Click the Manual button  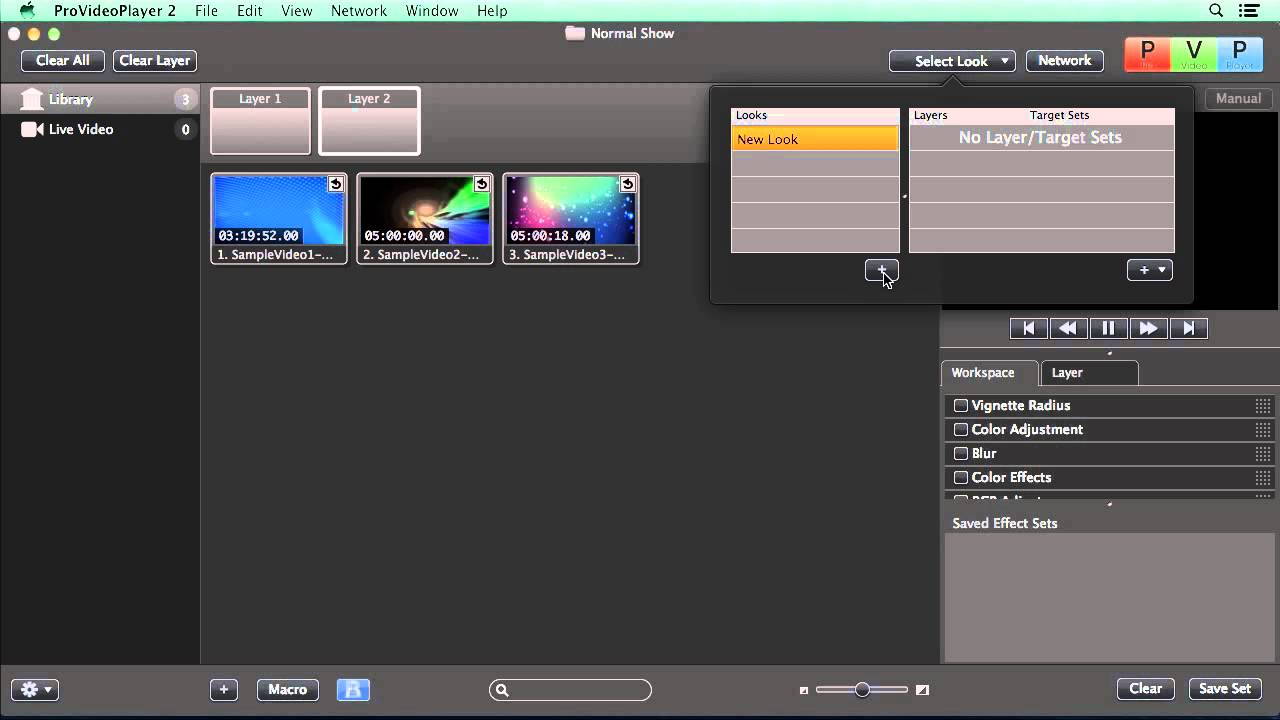coord(1239,99)
